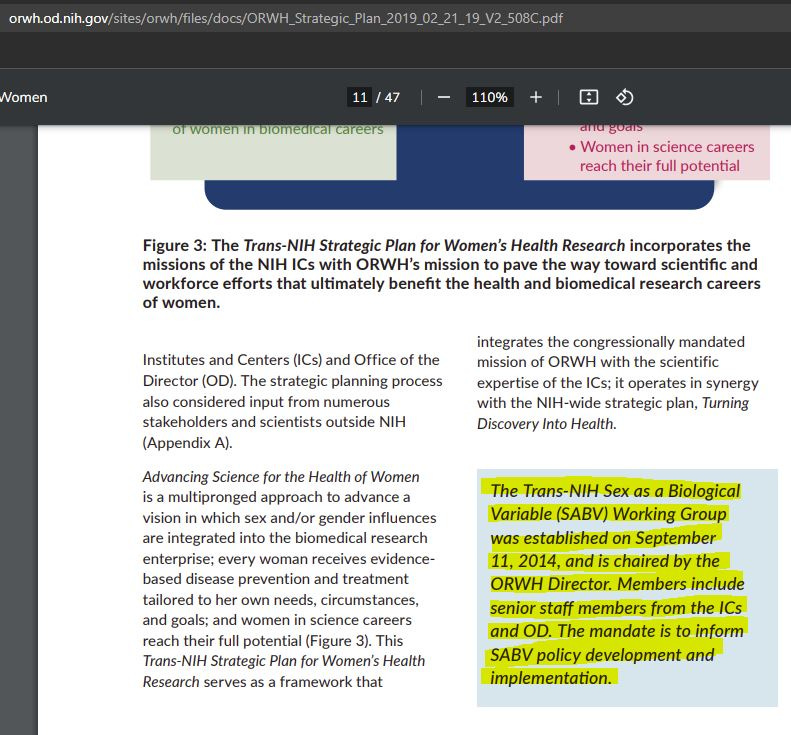Click the "(Appendix A)." reference text
This screenshot has width=791, height=735.
(x=188, y=443)
